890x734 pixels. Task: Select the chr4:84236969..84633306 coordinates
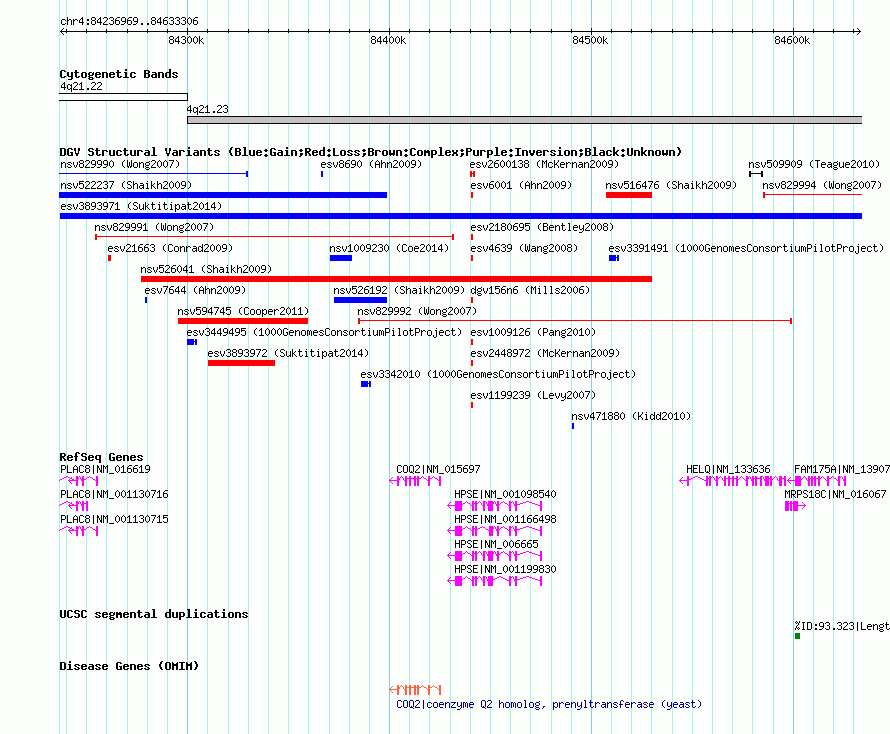129,21
